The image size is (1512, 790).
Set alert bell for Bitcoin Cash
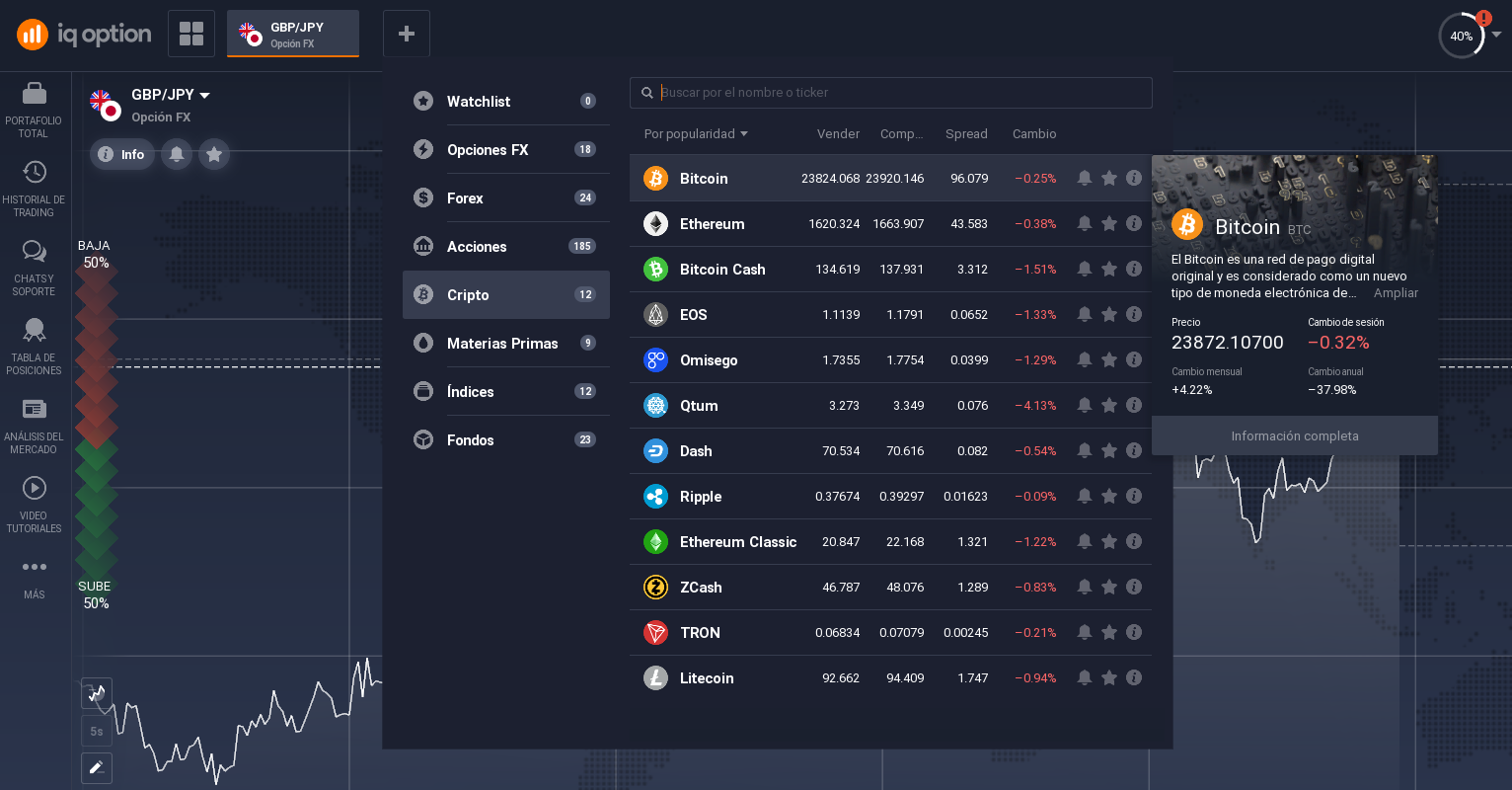(x=1085, y=270)
